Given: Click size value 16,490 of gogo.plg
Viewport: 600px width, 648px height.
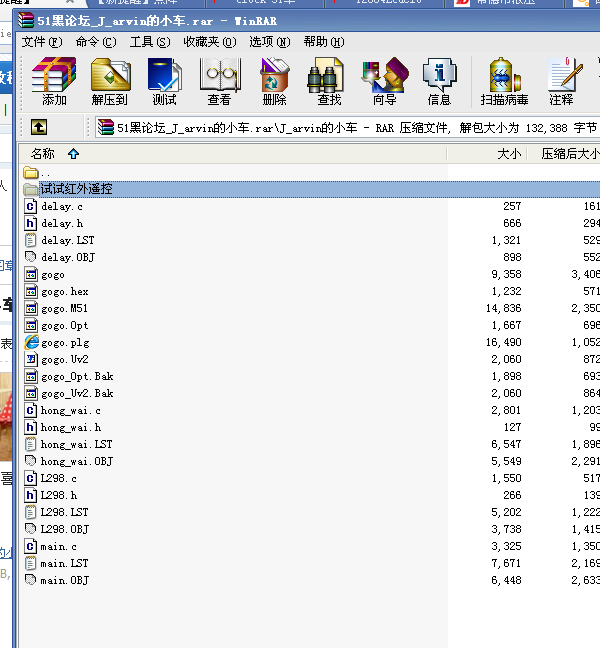Looking at the screenshot, I should click(503, 342).
